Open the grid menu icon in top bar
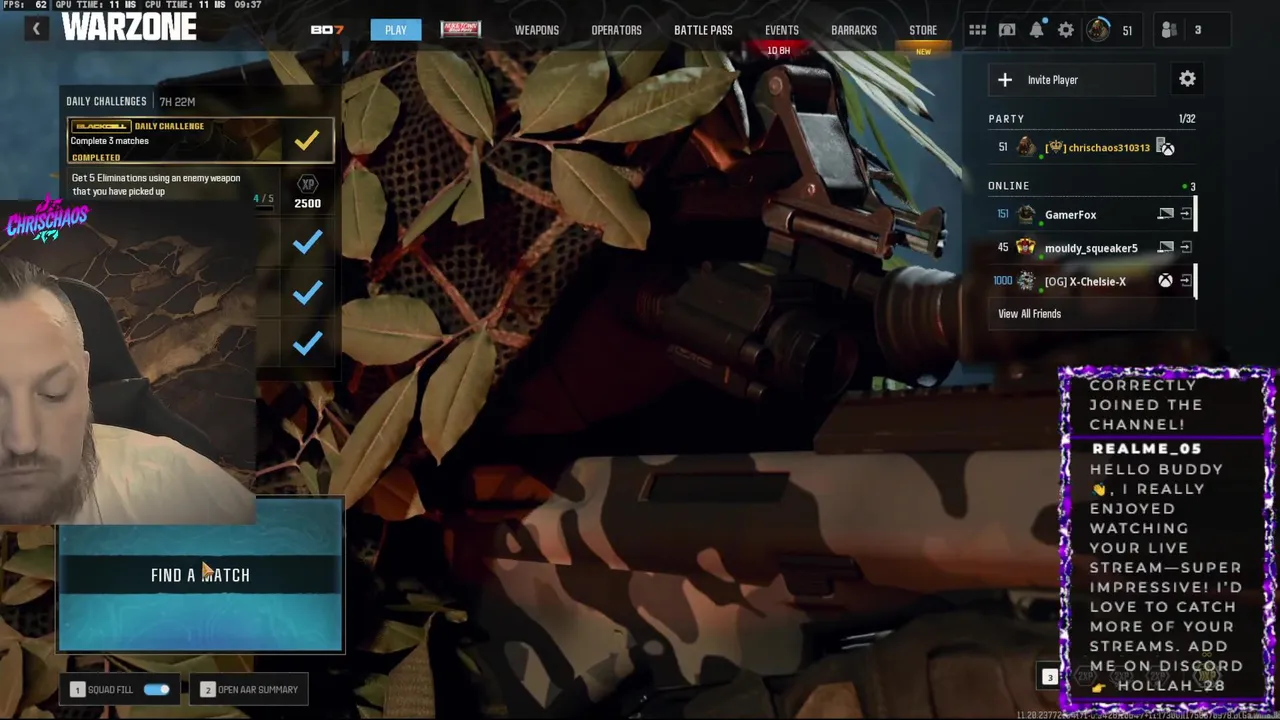The image size is (1280, 720). coord(977,30)
